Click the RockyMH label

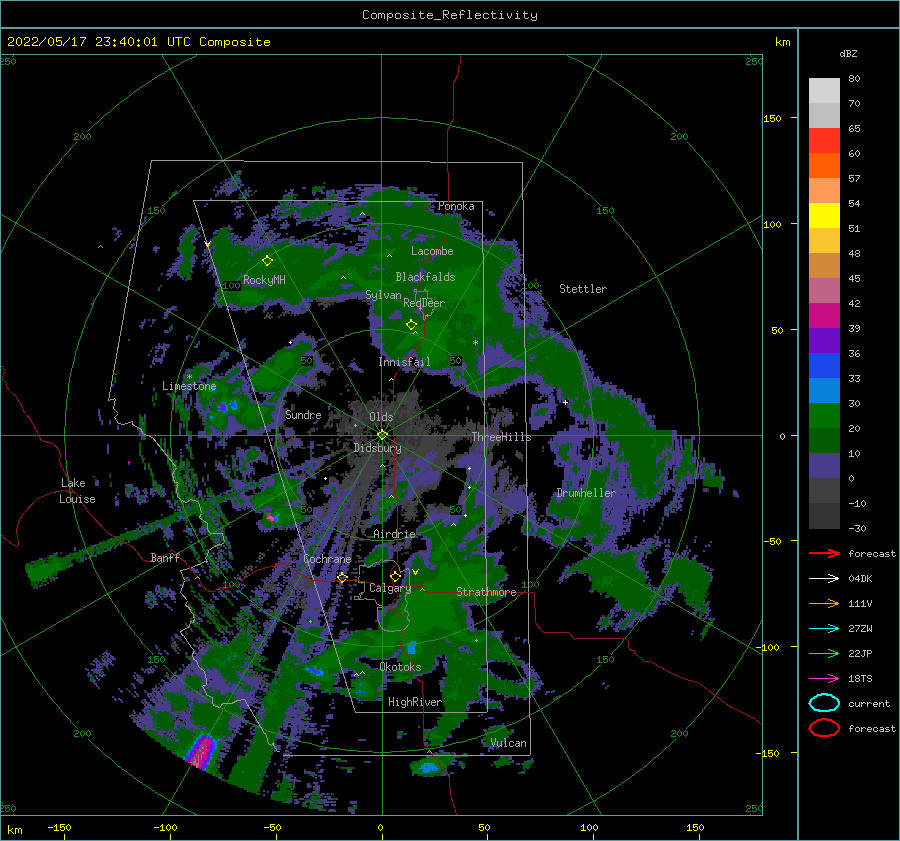point(265,280)
